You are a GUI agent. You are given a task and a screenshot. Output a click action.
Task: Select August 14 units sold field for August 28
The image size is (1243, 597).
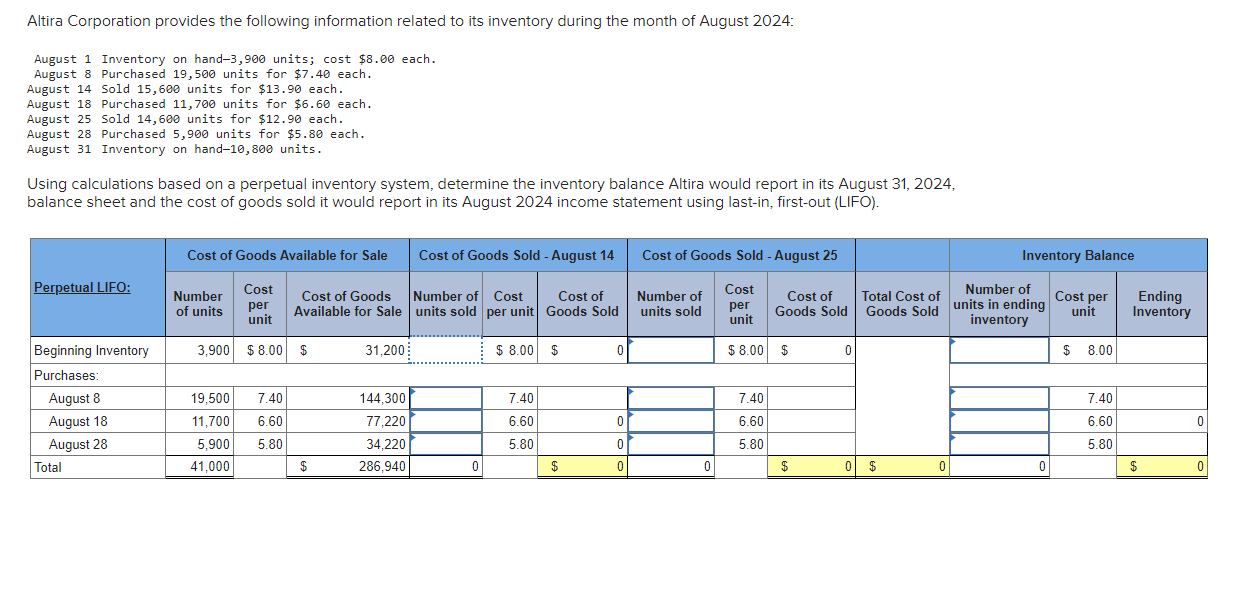[x=446, y=444]
